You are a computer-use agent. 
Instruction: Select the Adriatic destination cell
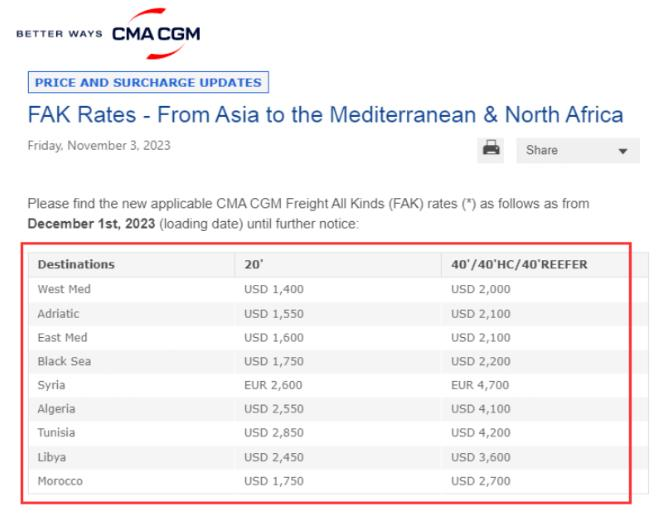(60, 314)
